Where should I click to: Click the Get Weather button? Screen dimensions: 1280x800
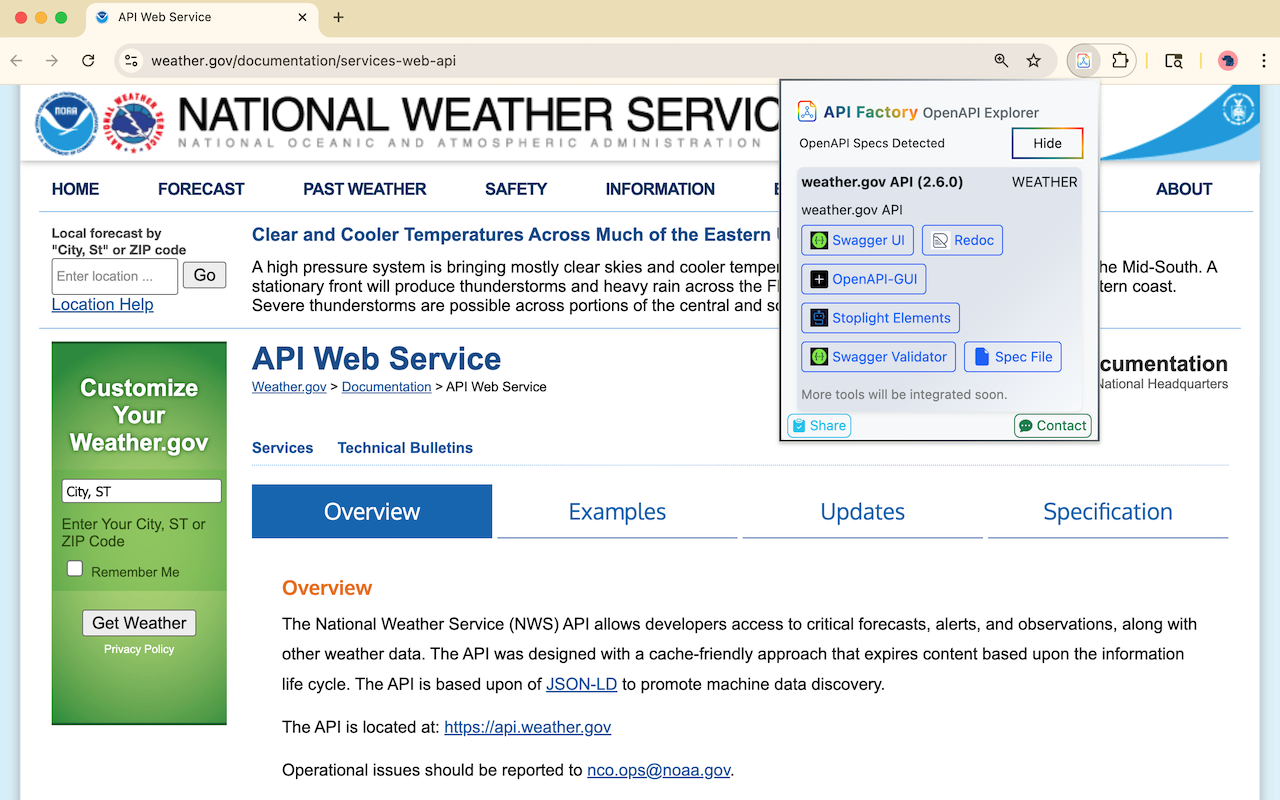click(x=139, y=623)
